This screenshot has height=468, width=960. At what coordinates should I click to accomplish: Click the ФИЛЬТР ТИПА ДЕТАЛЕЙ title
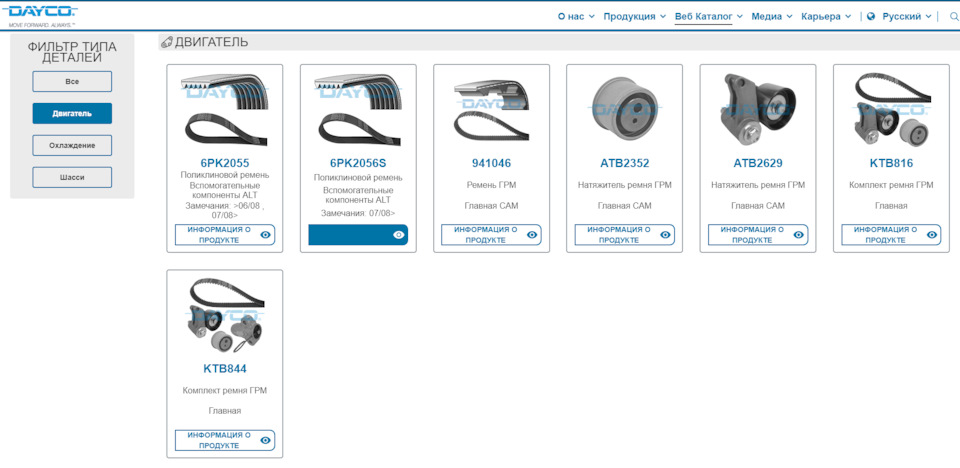pos(72,53)
